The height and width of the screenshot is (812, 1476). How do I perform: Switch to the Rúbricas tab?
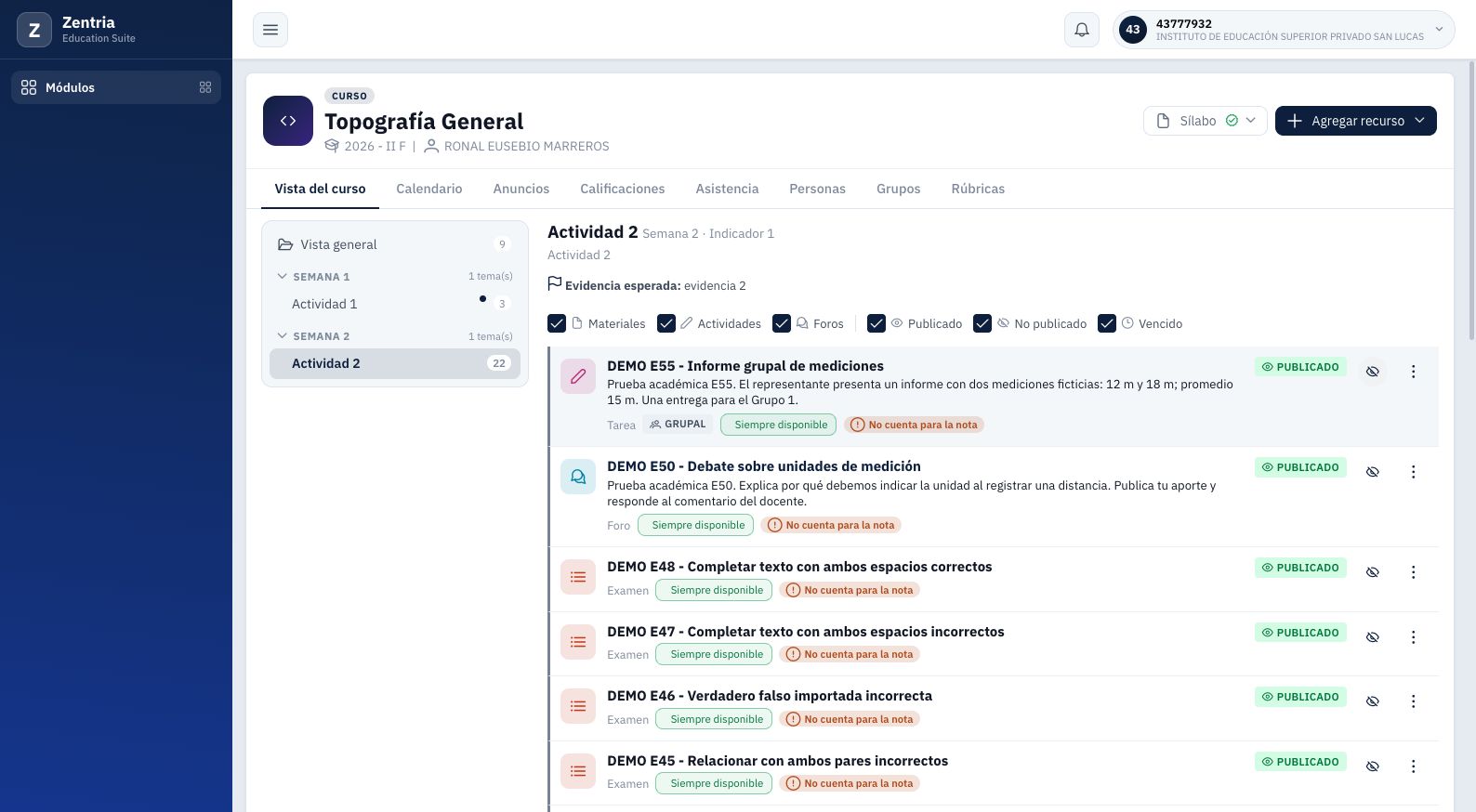pos(978,189)
